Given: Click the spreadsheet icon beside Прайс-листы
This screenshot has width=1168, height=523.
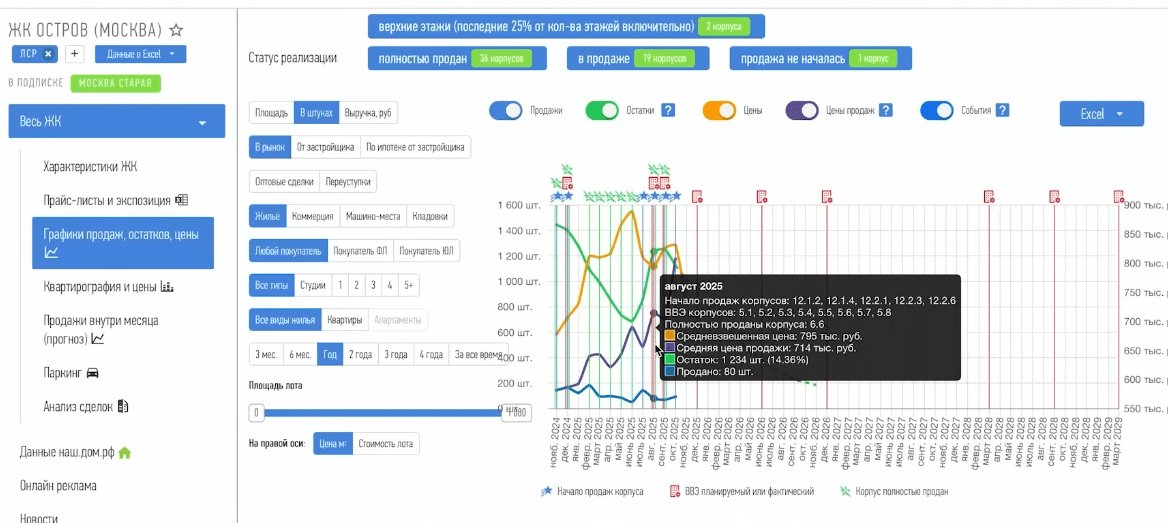Looking at the screenshot, I should pyautogui.click(x=182, y=200).
